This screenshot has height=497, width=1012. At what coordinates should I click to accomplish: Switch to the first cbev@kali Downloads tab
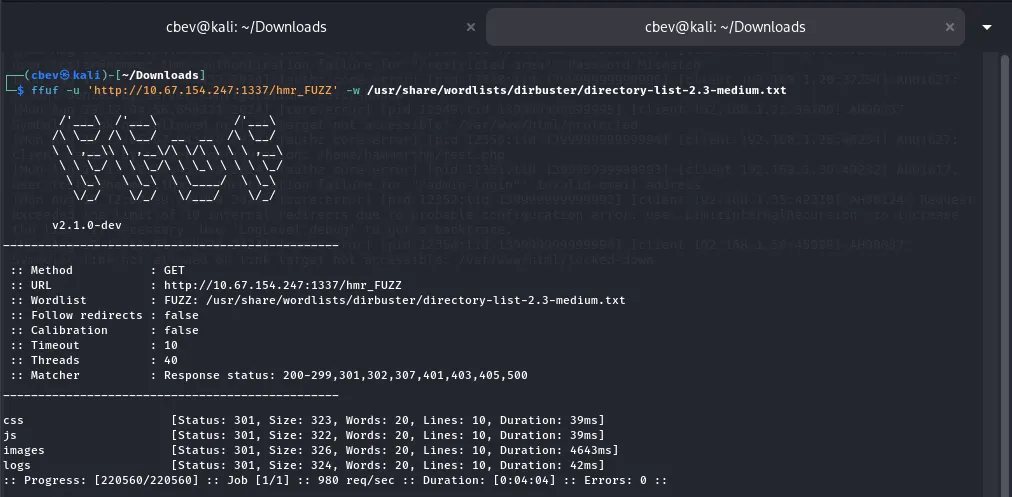point(245,26)
